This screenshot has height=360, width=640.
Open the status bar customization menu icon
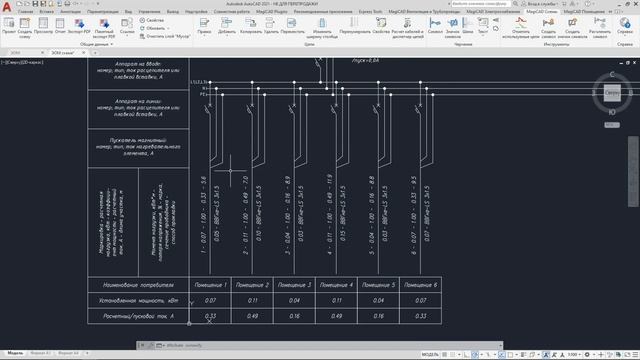coord(636,355)
